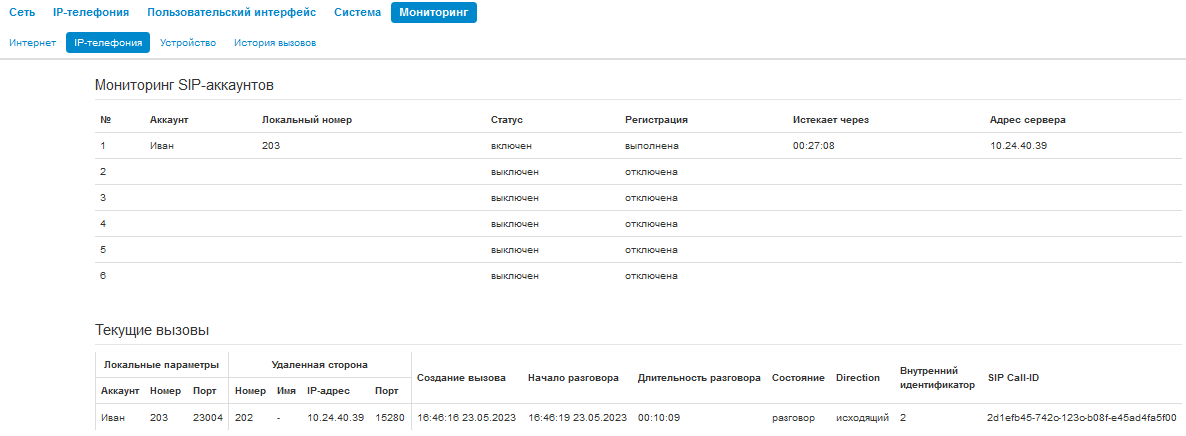Image resolution: width=1186 pixels, height=436 pixels.
Task: Switch to IP-телефония main menu tab
Action: pyautogui.click(x=91, y=13)
